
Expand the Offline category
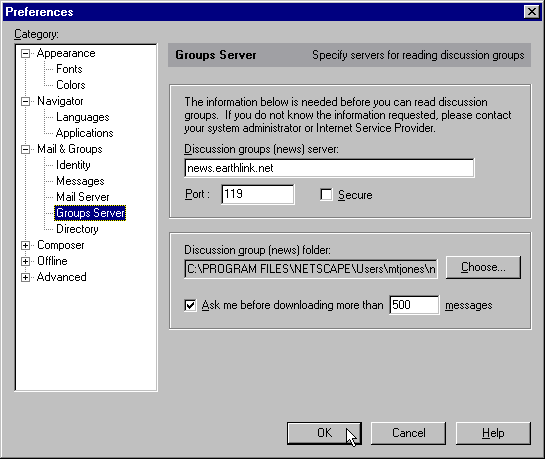click(x=25, y=261)
